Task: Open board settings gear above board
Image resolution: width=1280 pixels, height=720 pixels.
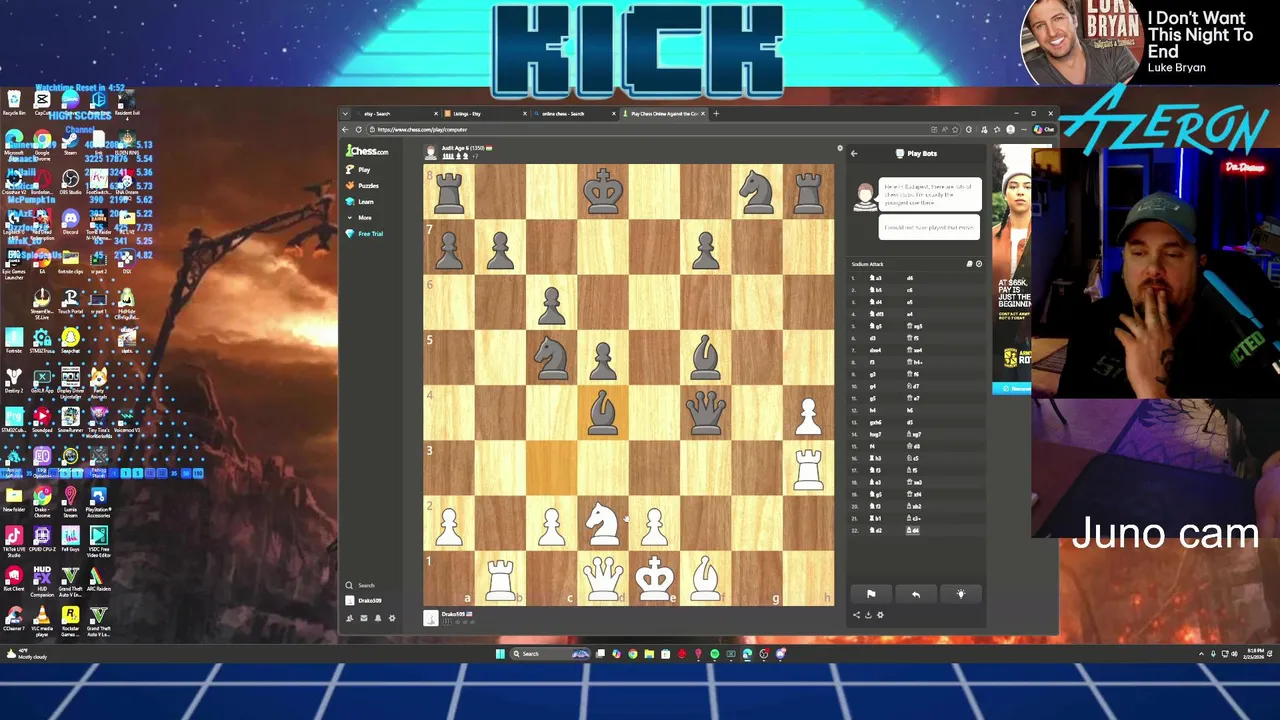Action: pyautogui.click(x=840, y=148)
